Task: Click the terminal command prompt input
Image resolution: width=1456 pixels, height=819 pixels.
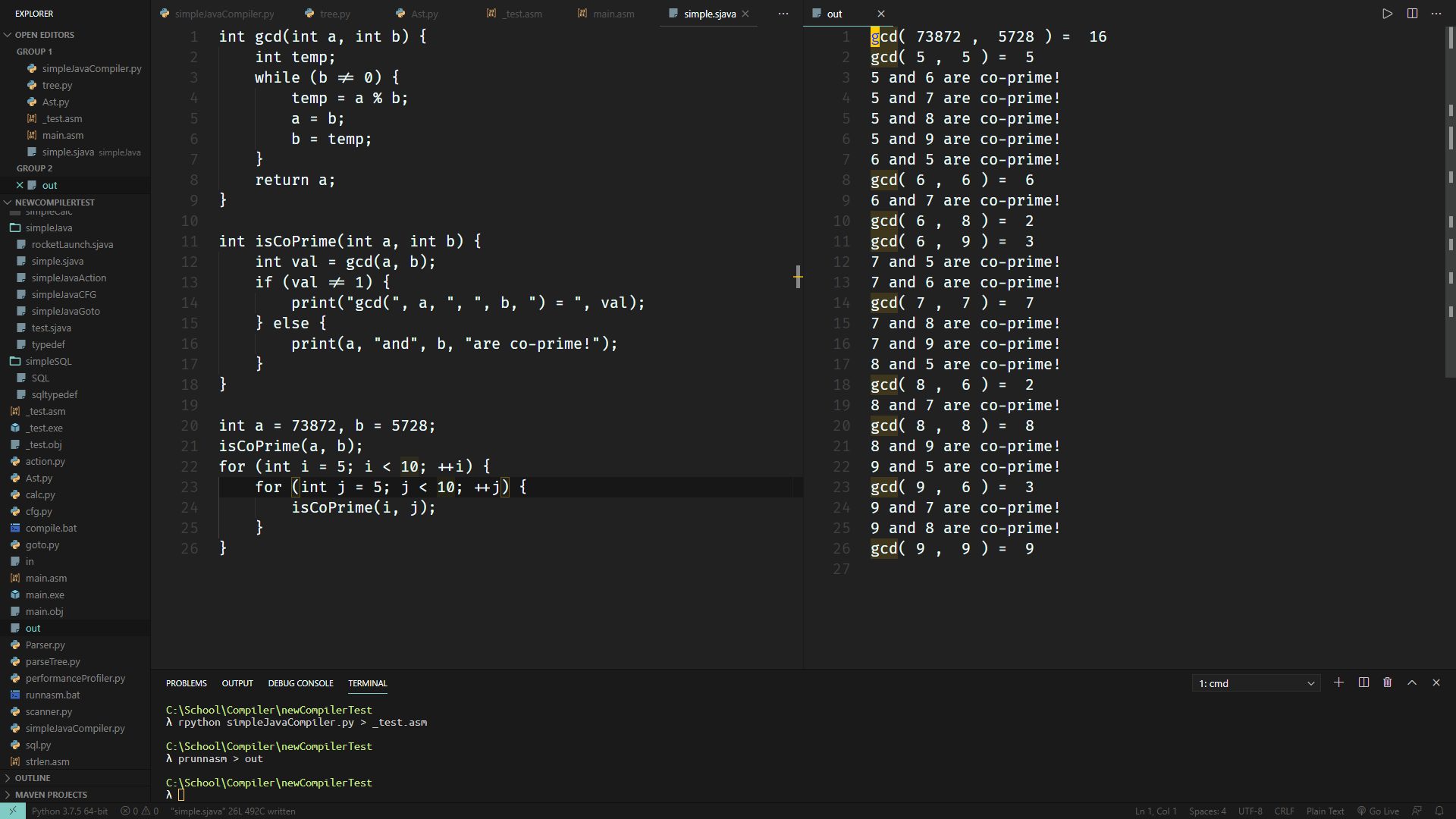Action: coord(181,795)
